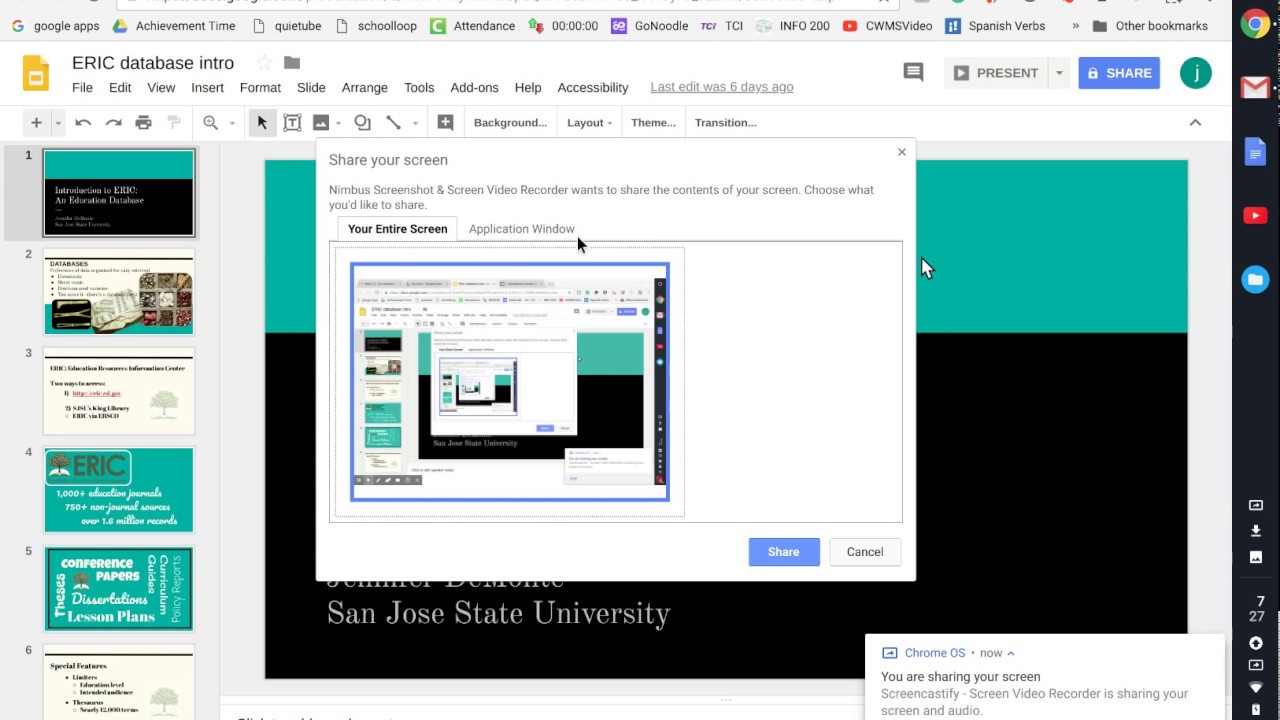1280x720 pixels.
Task: Open the zoom level dropdown arrow
Action: click(232, 123)
